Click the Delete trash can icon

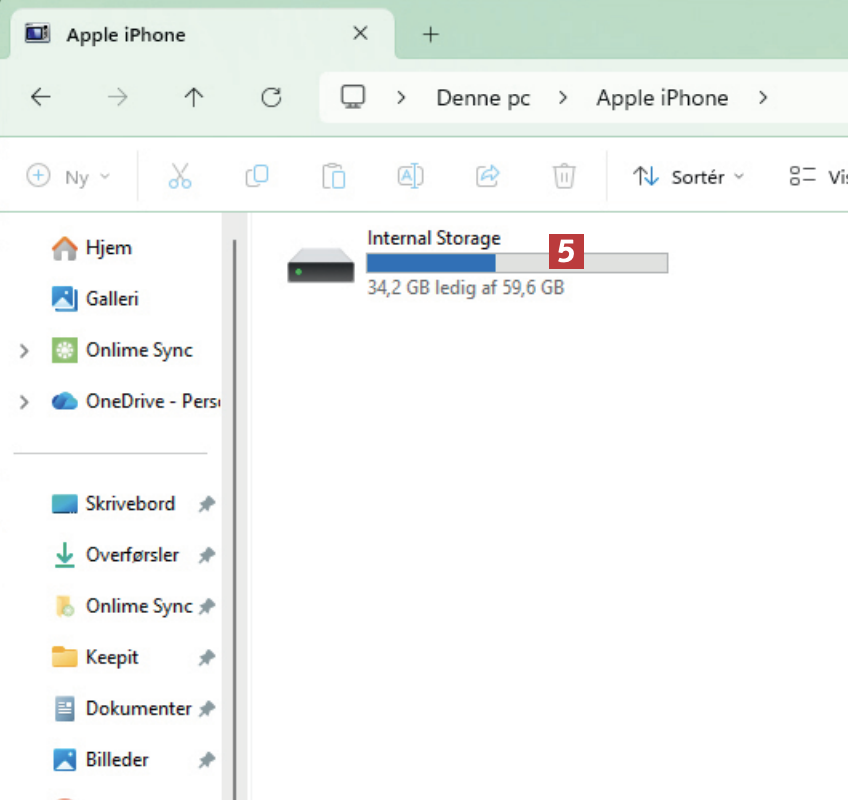click(x=564, y=177)
